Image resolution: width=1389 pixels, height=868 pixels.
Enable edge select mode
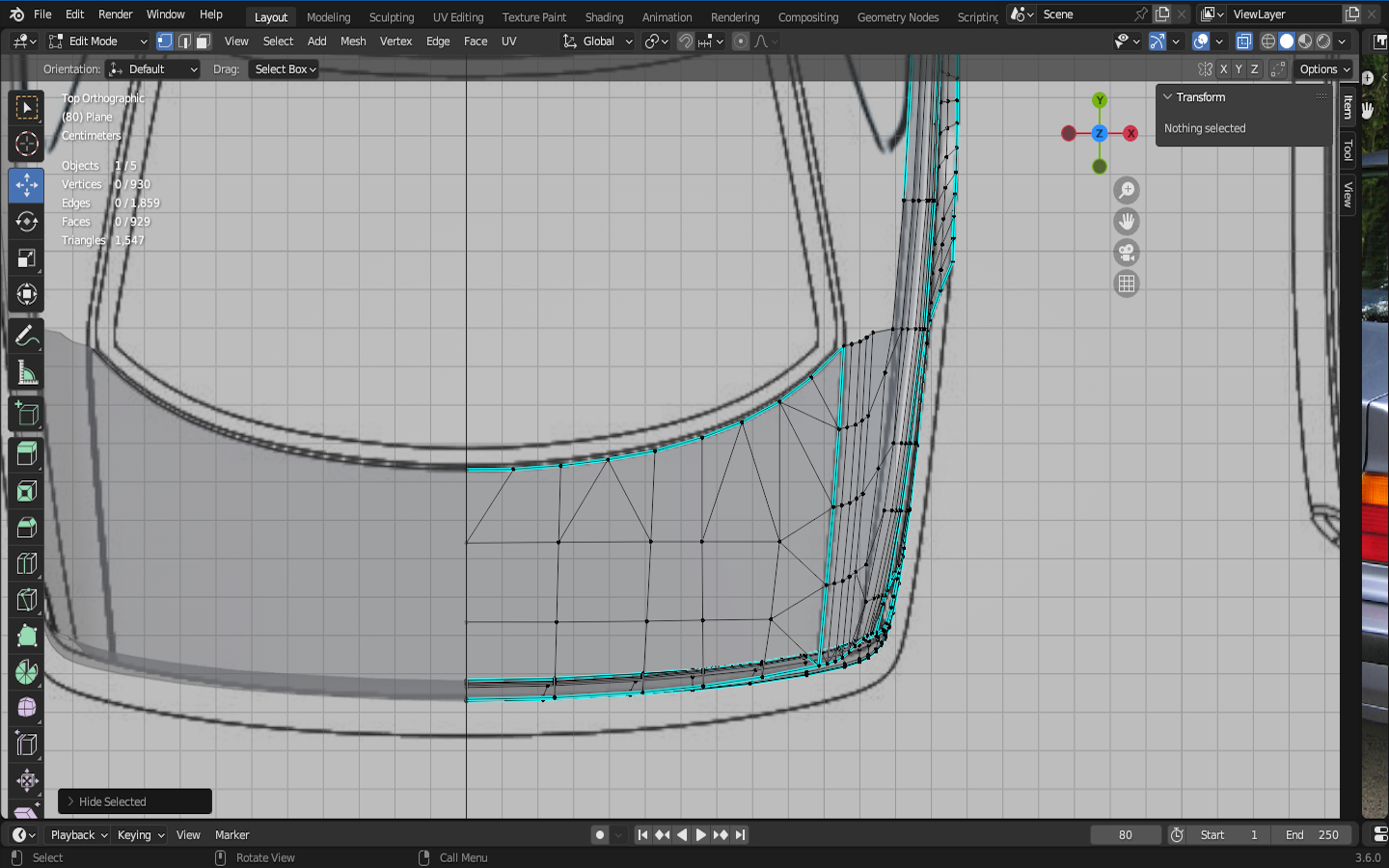click(x=184, y=41)
